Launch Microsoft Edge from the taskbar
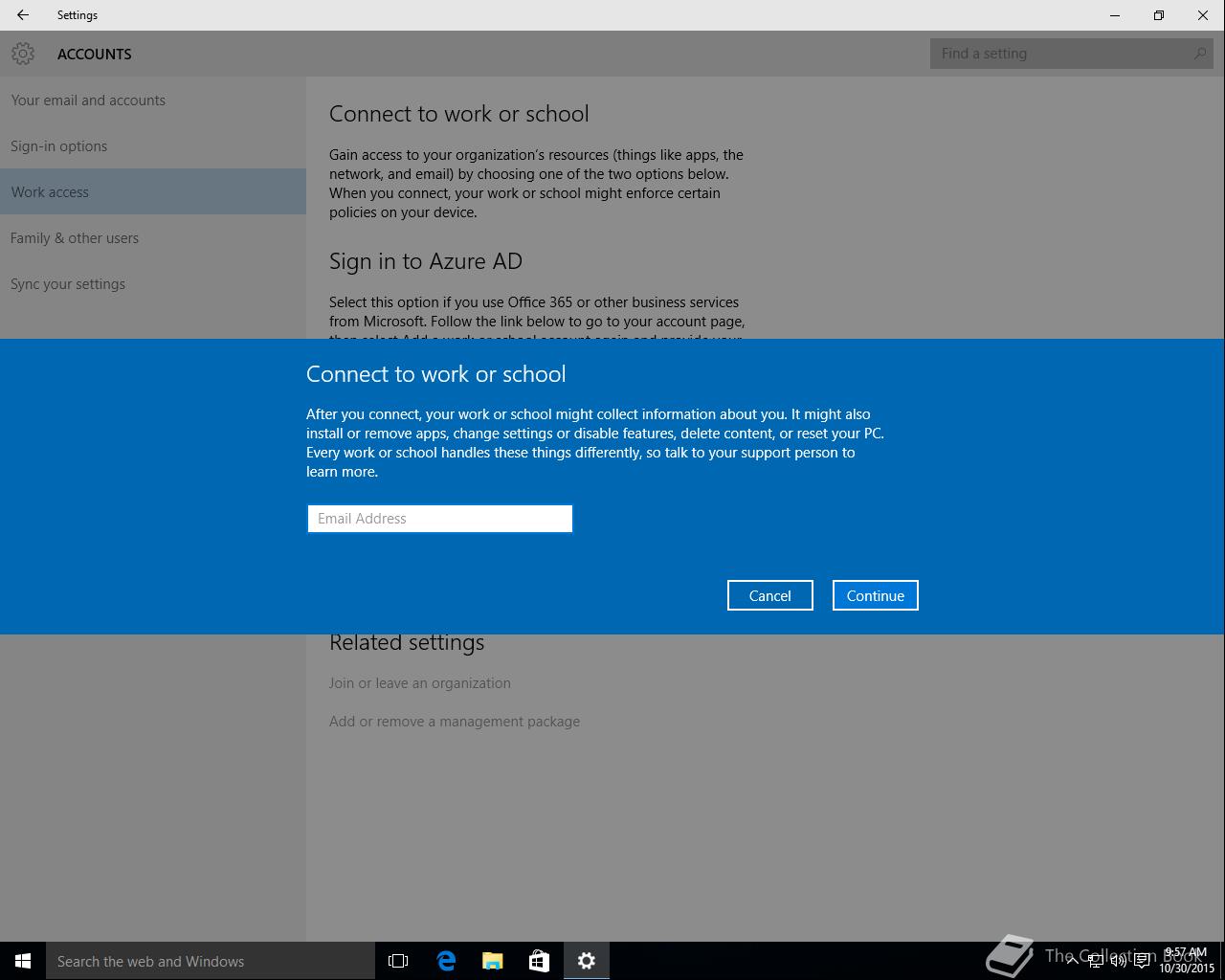The image size is (1225, 980). [446, 961]
